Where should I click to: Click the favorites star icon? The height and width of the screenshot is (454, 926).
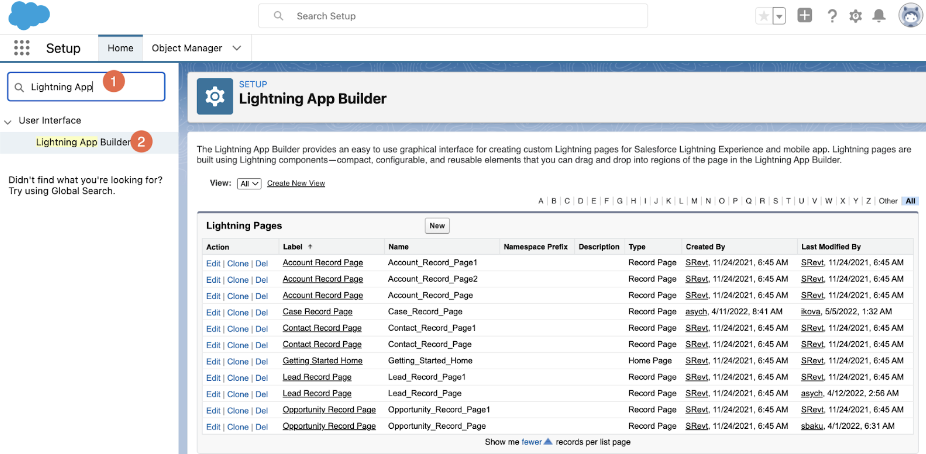pos(764,16)
